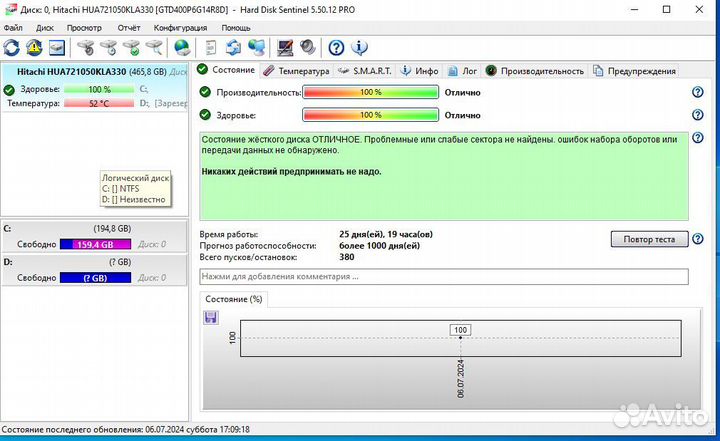
Task: Click the Отлично label next to Производительность
Action: [x=462, y=92]
